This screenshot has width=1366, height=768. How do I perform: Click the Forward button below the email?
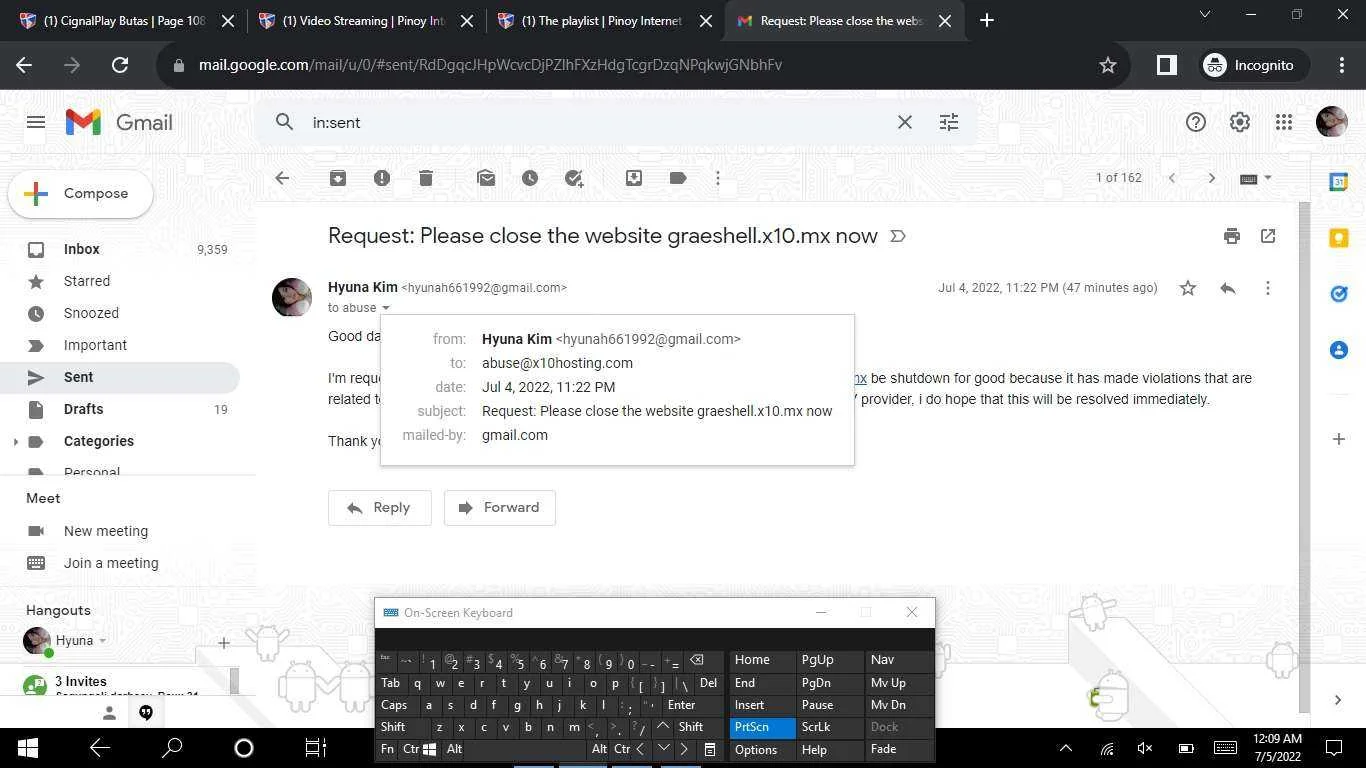point(499,507)
